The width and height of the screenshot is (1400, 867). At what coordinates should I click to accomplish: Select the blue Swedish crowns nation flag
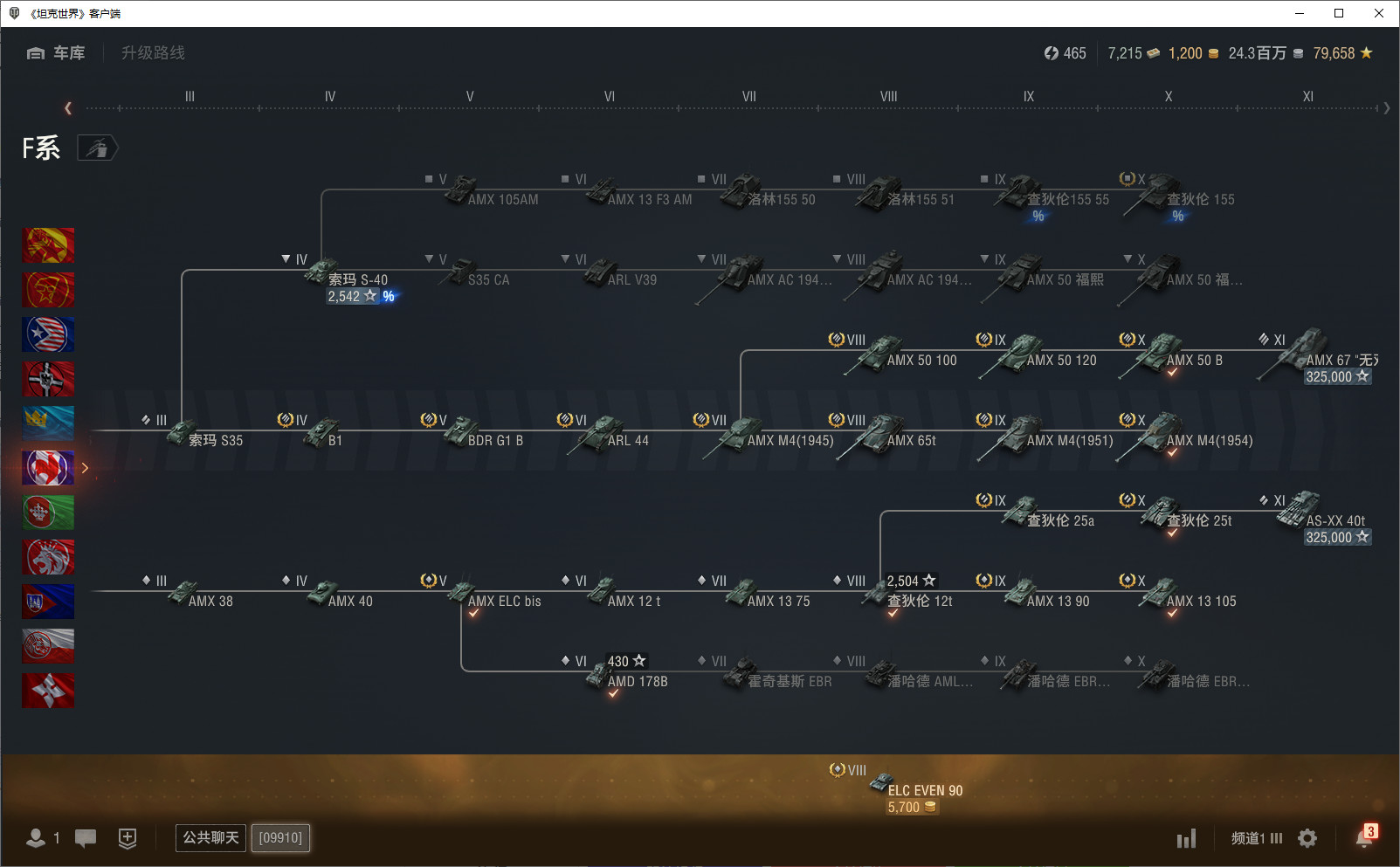pyautogui.click(x=48, y=423)
